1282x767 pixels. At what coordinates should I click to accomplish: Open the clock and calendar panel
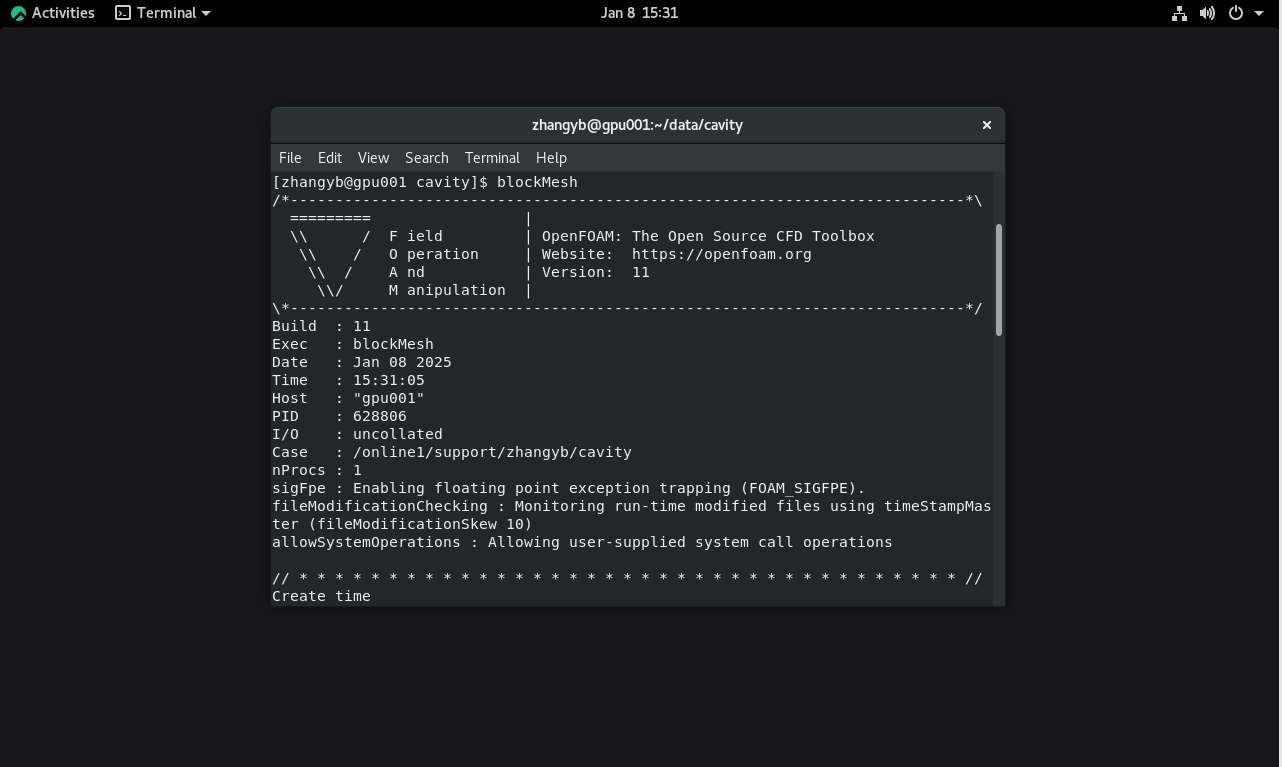639,13
